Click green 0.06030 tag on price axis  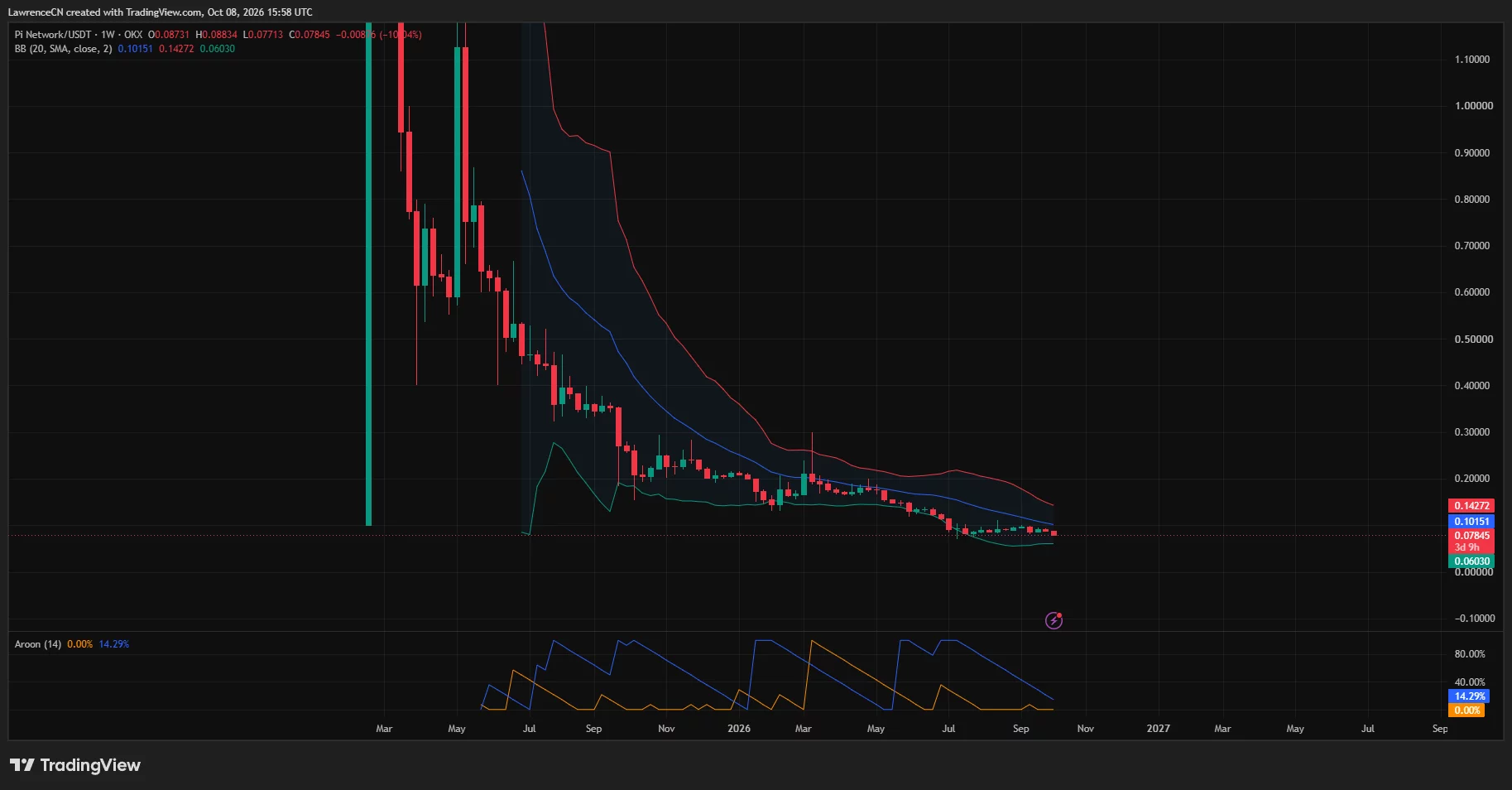click(1471, 561)
